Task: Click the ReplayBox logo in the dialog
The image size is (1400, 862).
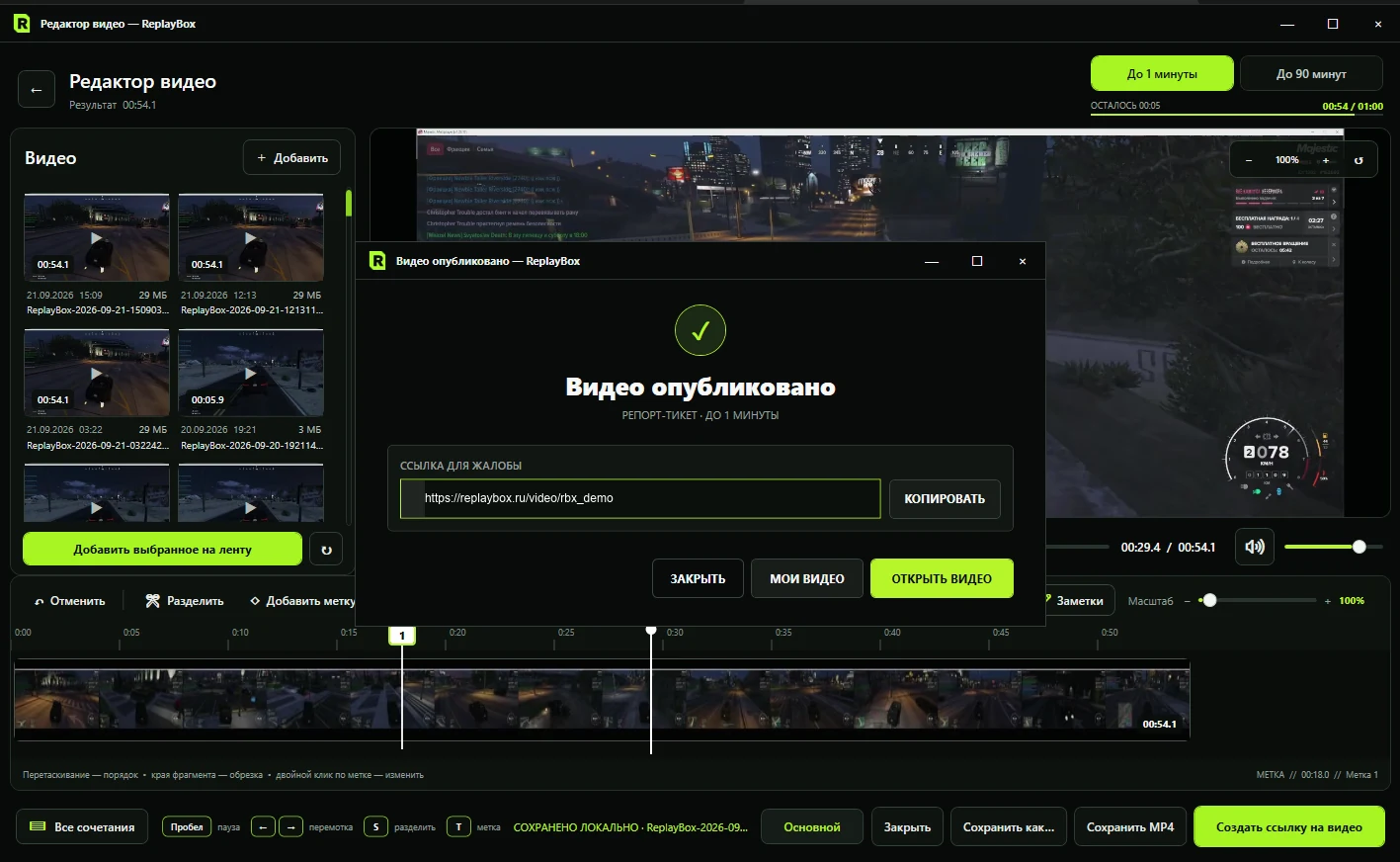Action: [x=377, y=261]
